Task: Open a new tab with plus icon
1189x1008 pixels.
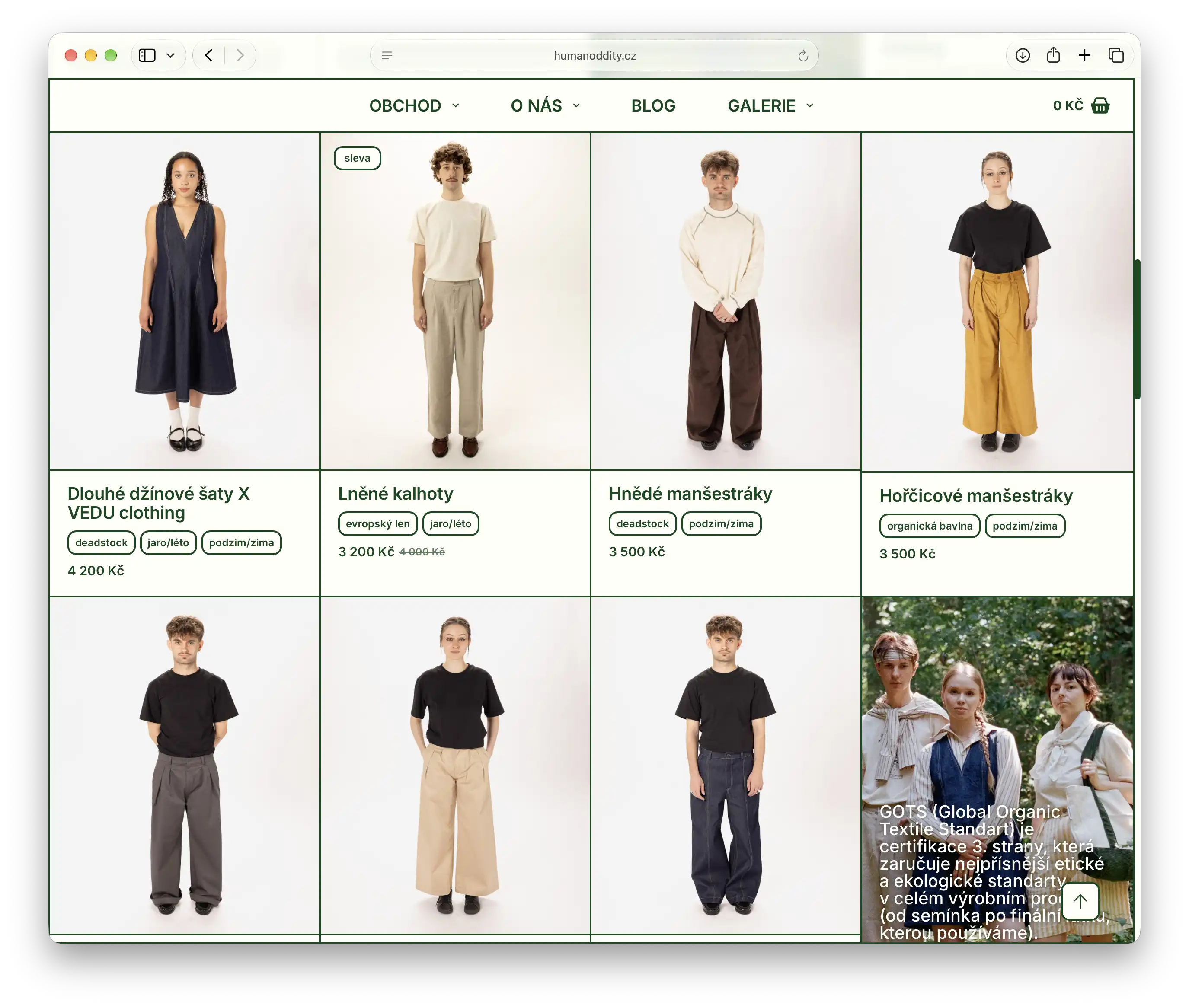Action: (x=1084, y=55)
